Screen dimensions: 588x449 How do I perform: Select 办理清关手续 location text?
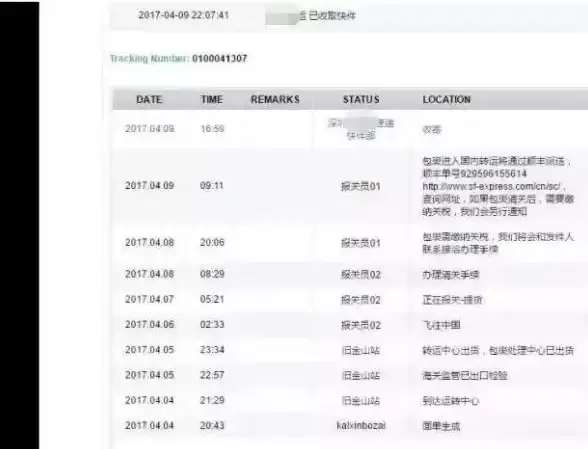(451, 275)
